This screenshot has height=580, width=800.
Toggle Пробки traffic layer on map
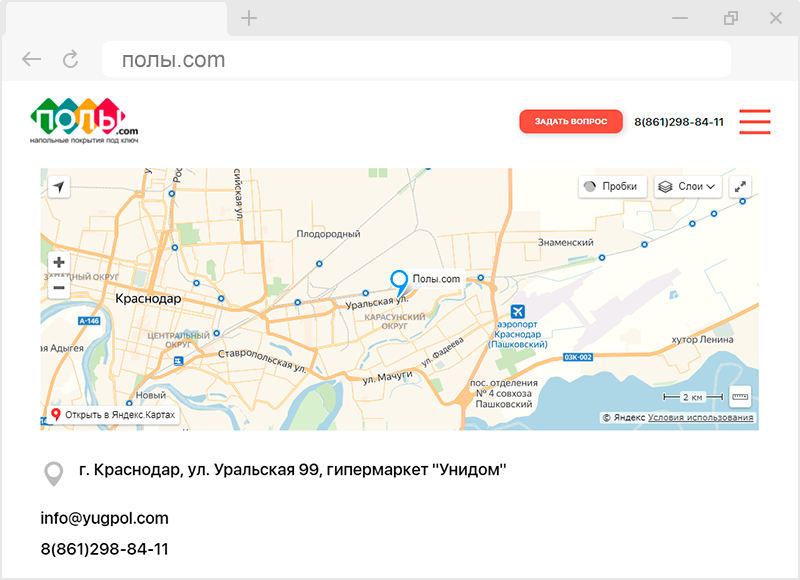(x=612, y=187)
